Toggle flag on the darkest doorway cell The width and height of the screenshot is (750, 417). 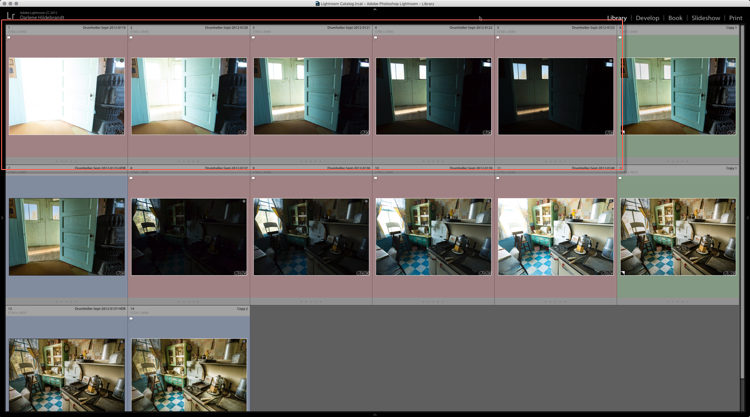tap(498, 37)
